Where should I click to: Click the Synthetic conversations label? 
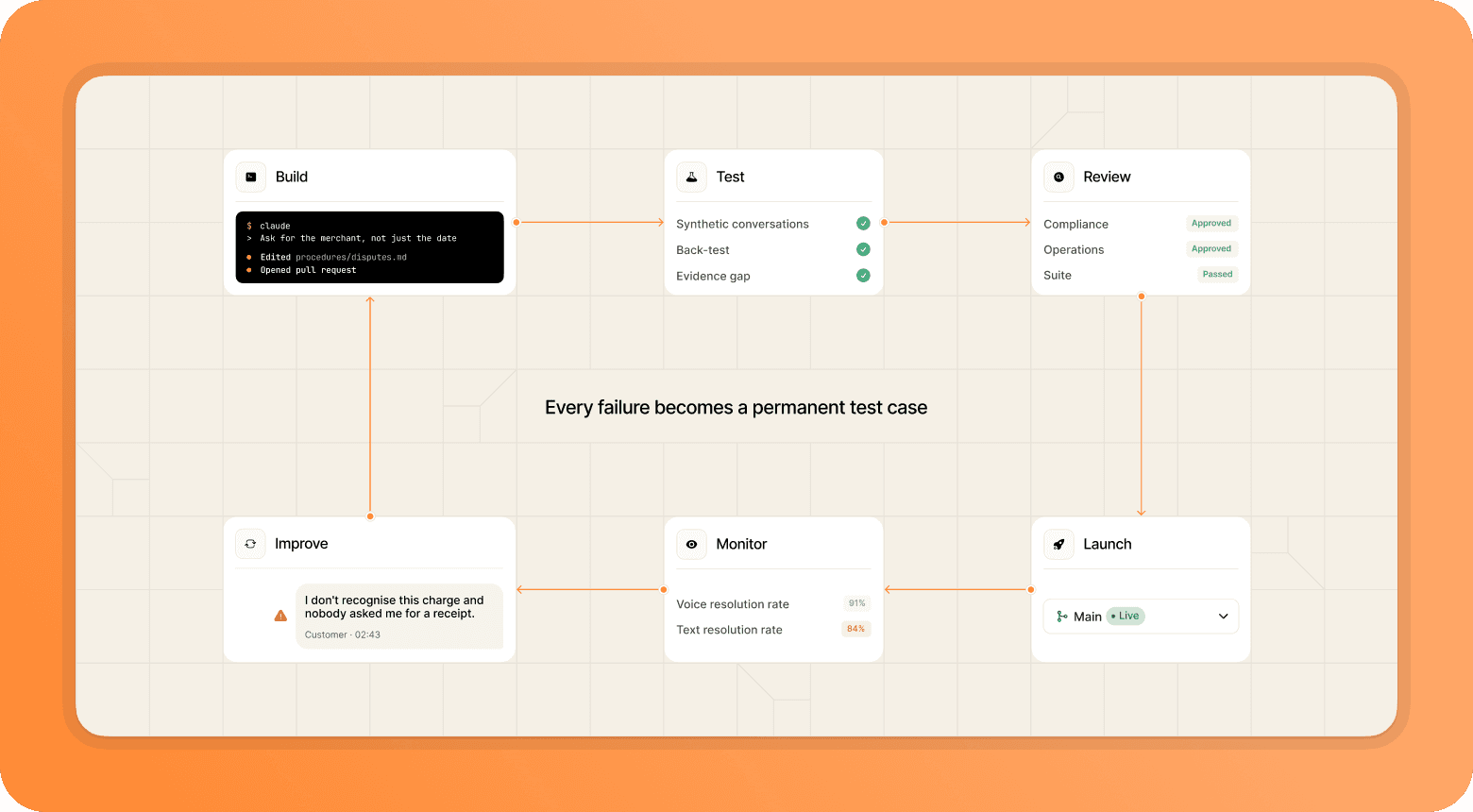tap(742, 224)
